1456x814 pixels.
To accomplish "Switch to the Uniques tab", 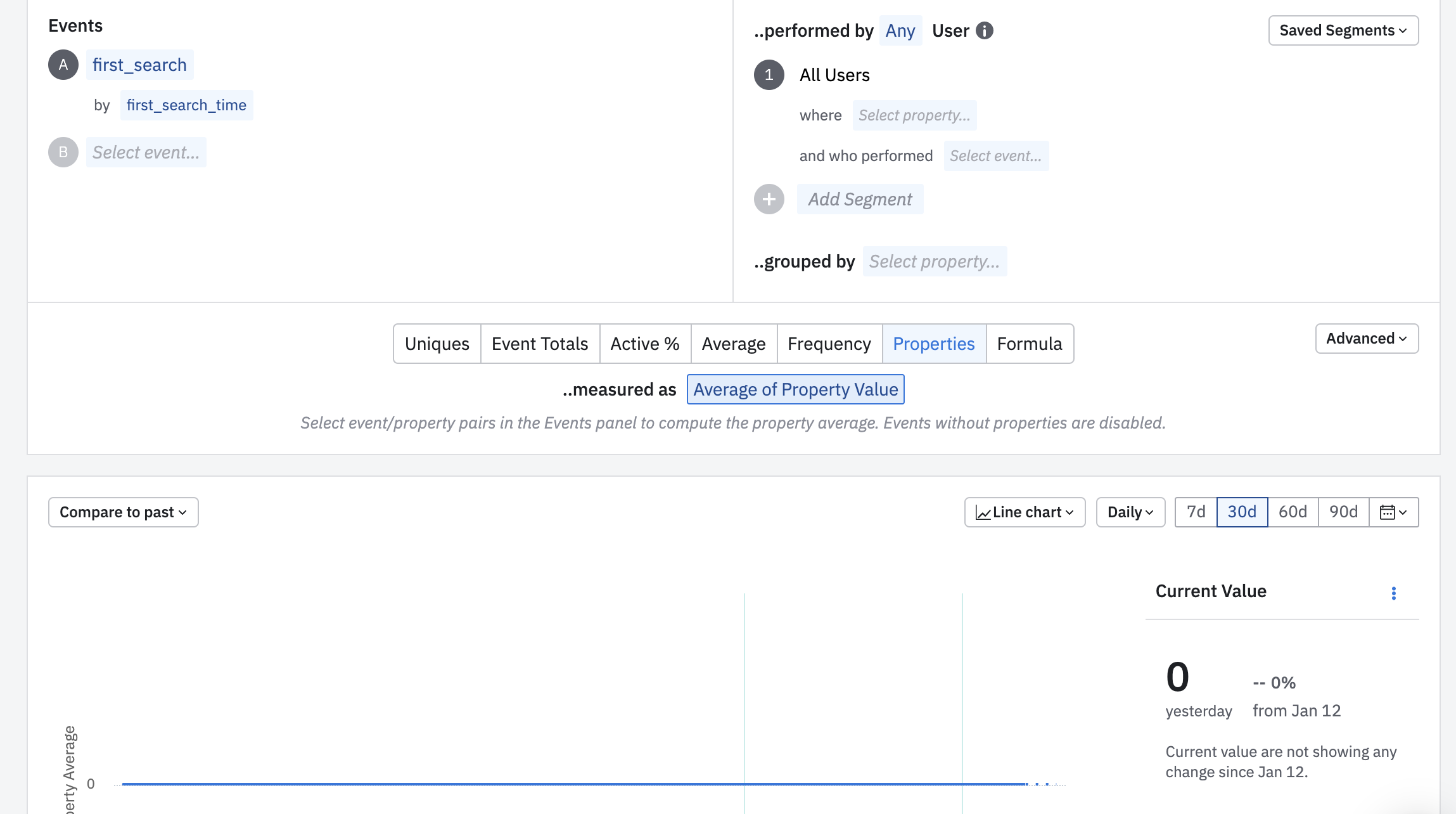I will tap(437, 344).
